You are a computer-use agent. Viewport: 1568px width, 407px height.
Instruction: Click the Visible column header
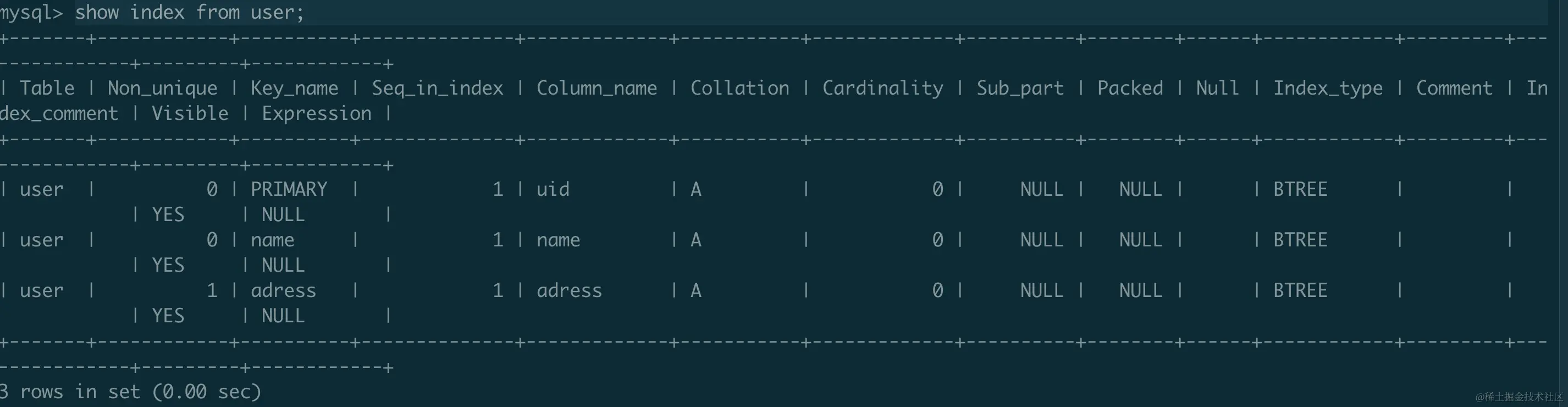[190, 114]
